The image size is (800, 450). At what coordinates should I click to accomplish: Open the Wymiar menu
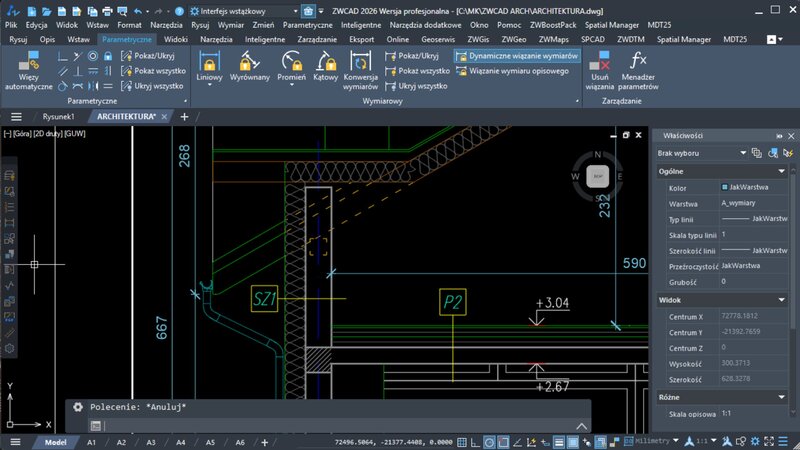click(231, 24)
